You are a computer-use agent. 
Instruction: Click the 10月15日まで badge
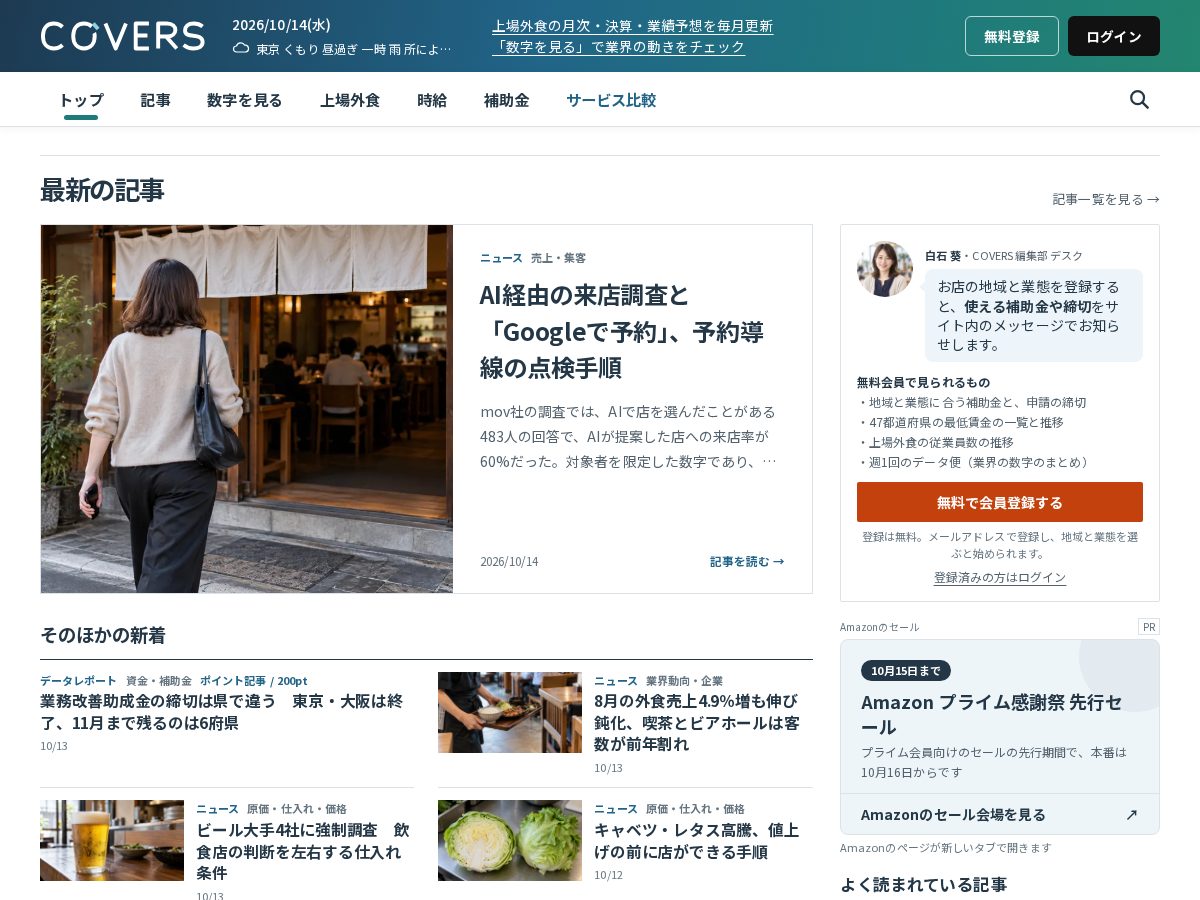click(906, 670)
